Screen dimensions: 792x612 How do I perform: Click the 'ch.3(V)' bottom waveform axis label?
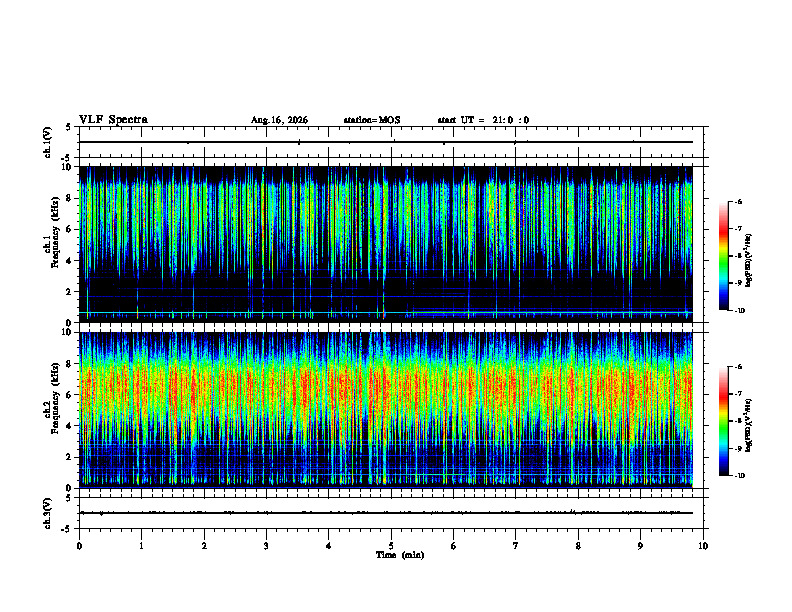(x=48, y=513)
